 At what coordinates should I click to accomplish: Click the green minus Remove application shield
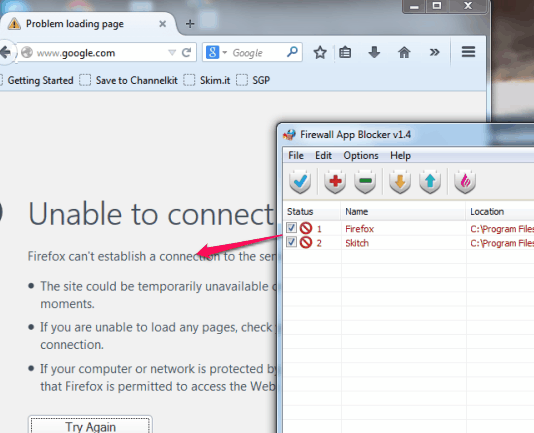(365, 182)
